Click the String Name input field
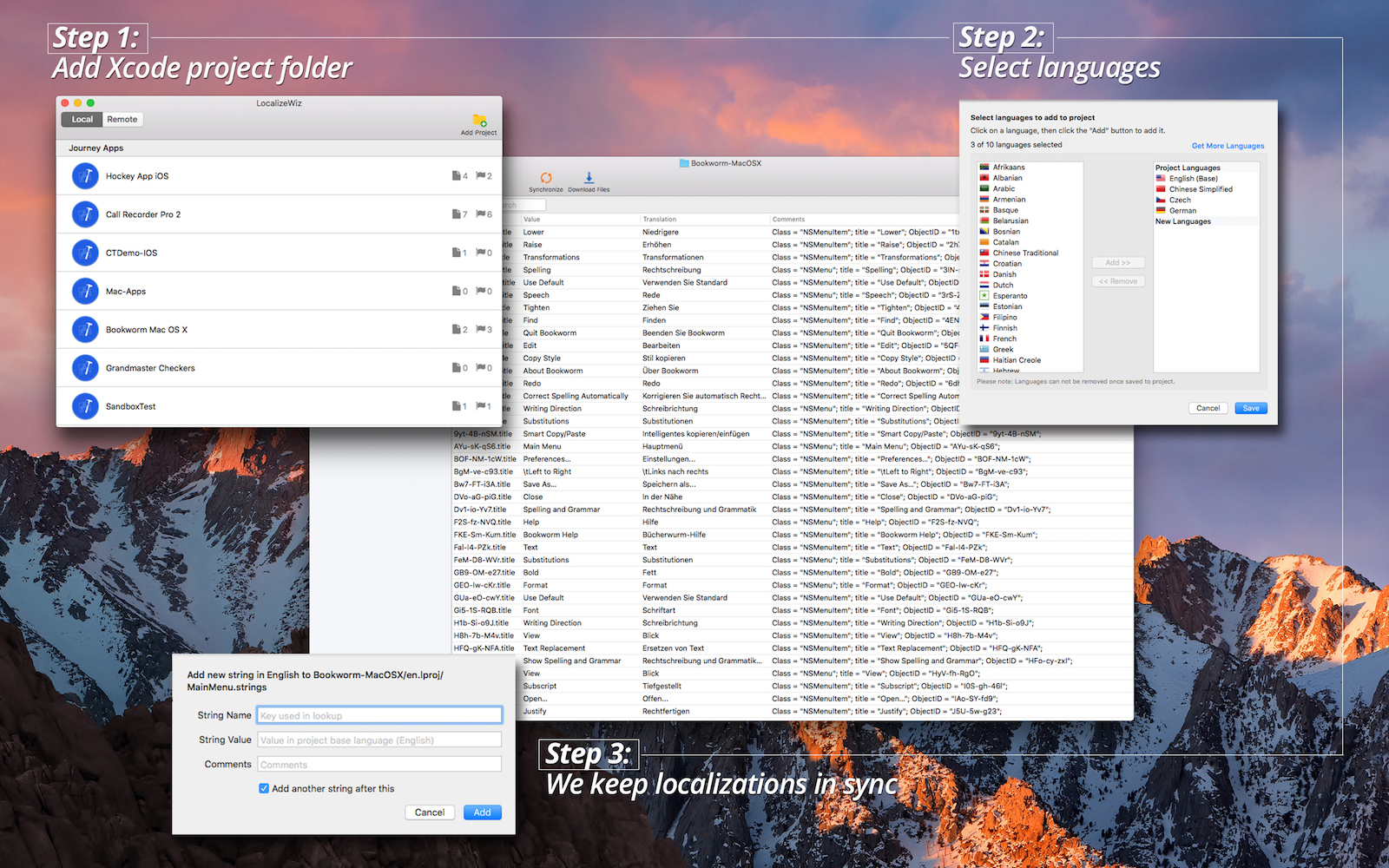 pos(379,716)
